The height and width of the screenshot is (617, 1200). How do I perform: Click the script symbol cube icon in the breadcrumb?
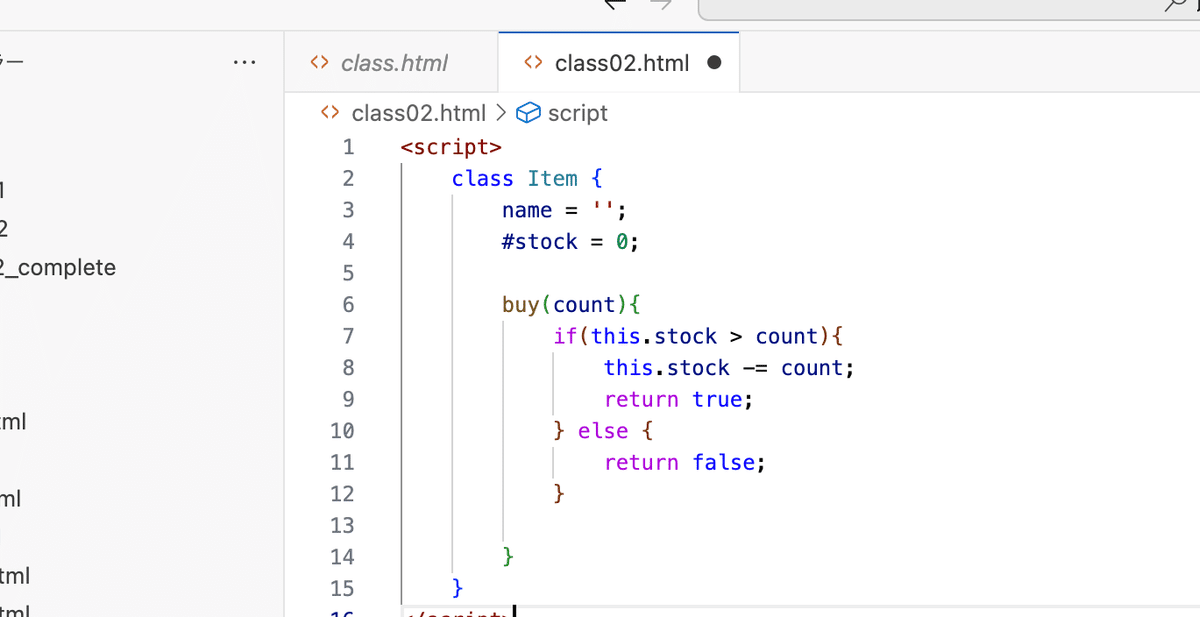(528, 112)
